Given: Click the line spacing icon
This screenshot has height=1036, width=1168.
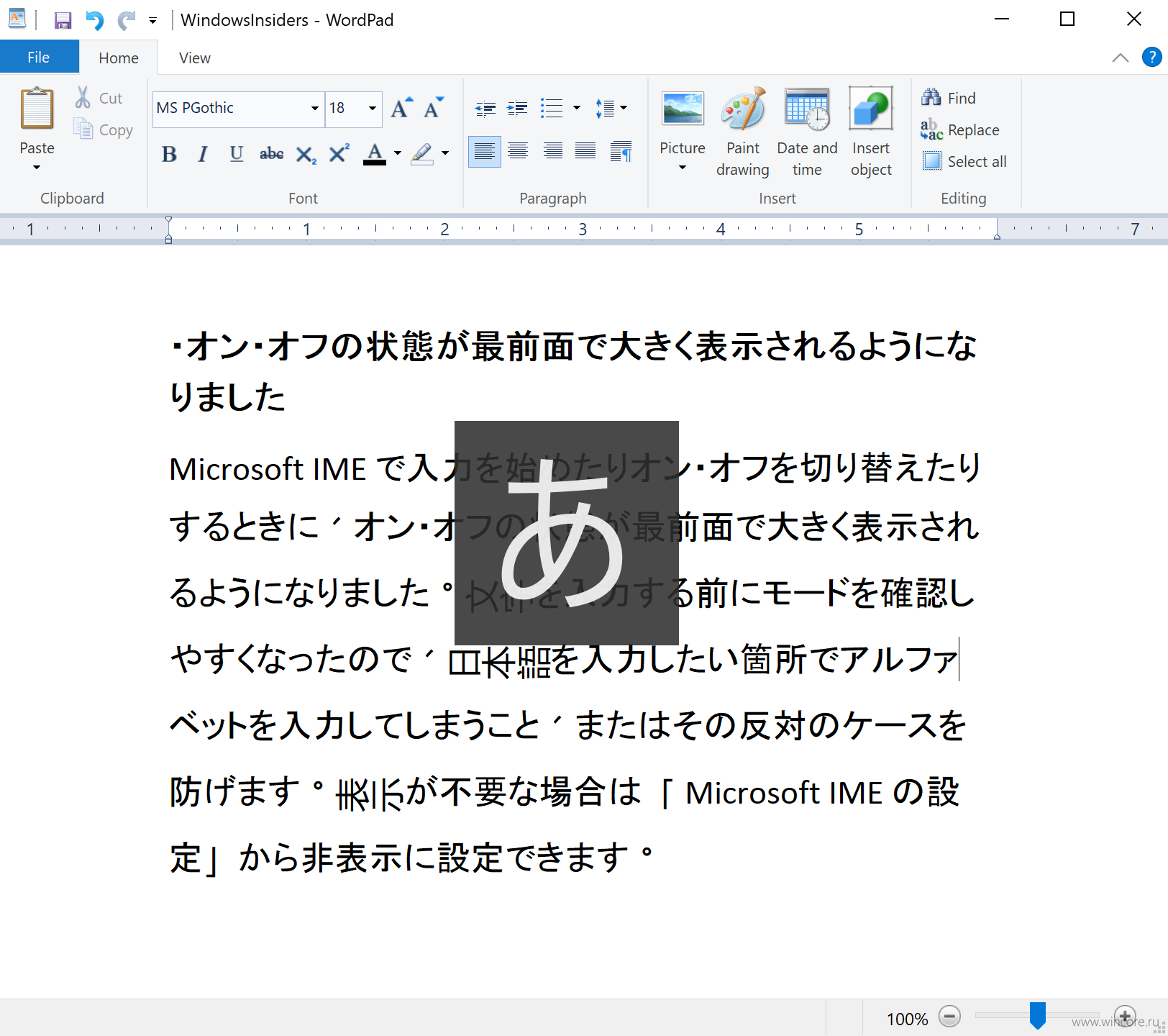Looking at the screenshot, I should 605,109.
